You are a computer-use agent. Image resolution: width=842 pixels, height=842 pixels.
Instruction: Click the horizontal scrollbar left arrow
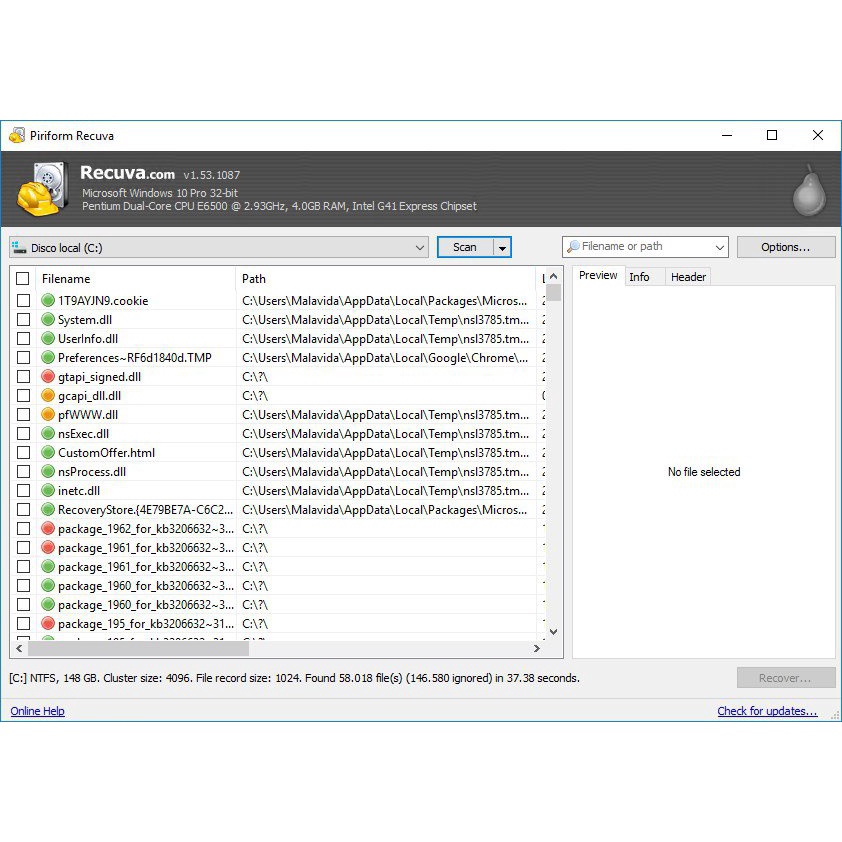click(19, 648)
